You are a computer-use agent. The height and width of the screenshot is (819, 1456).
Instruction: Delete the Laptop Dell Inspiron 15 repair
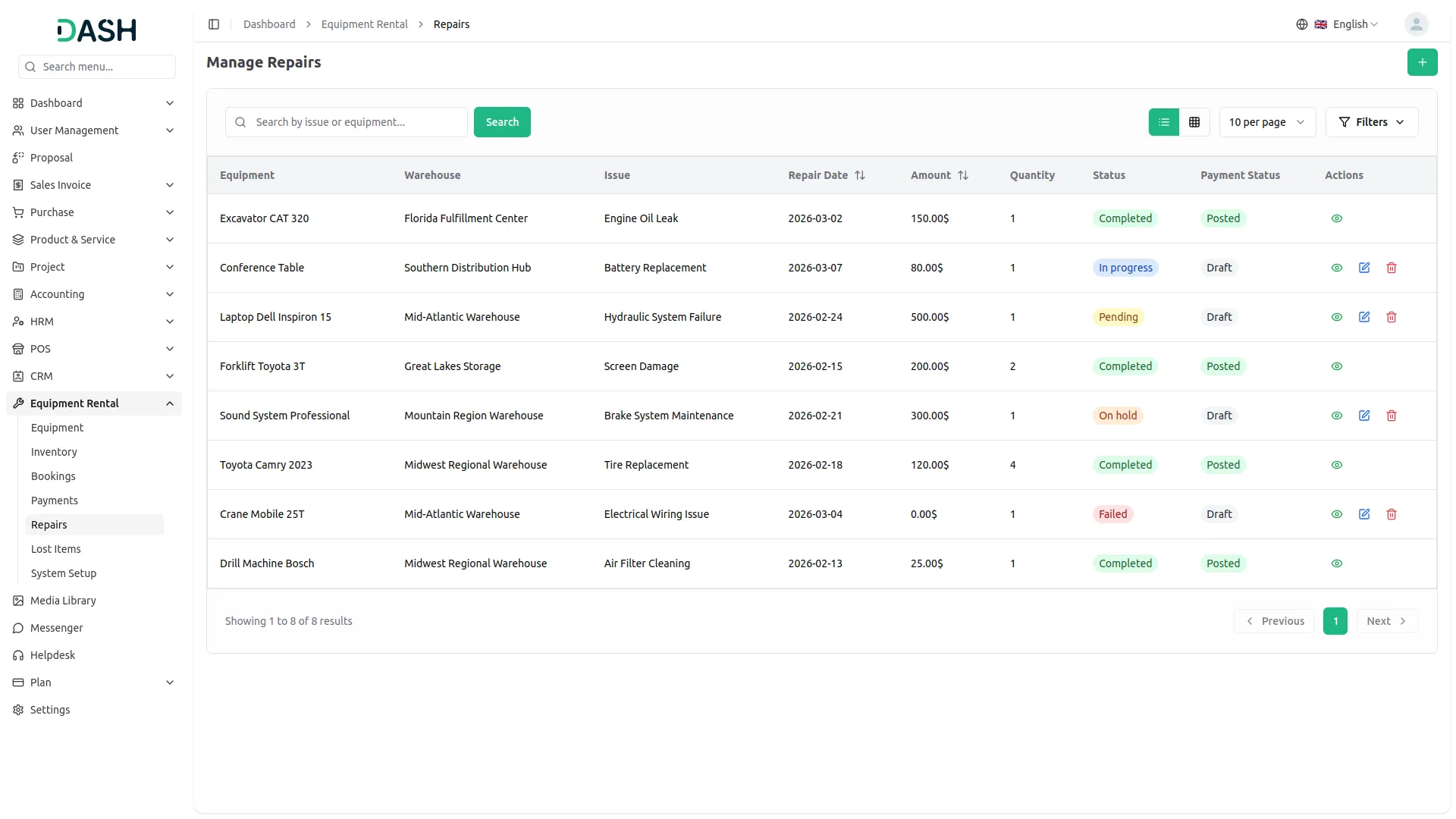(1391, 317)
